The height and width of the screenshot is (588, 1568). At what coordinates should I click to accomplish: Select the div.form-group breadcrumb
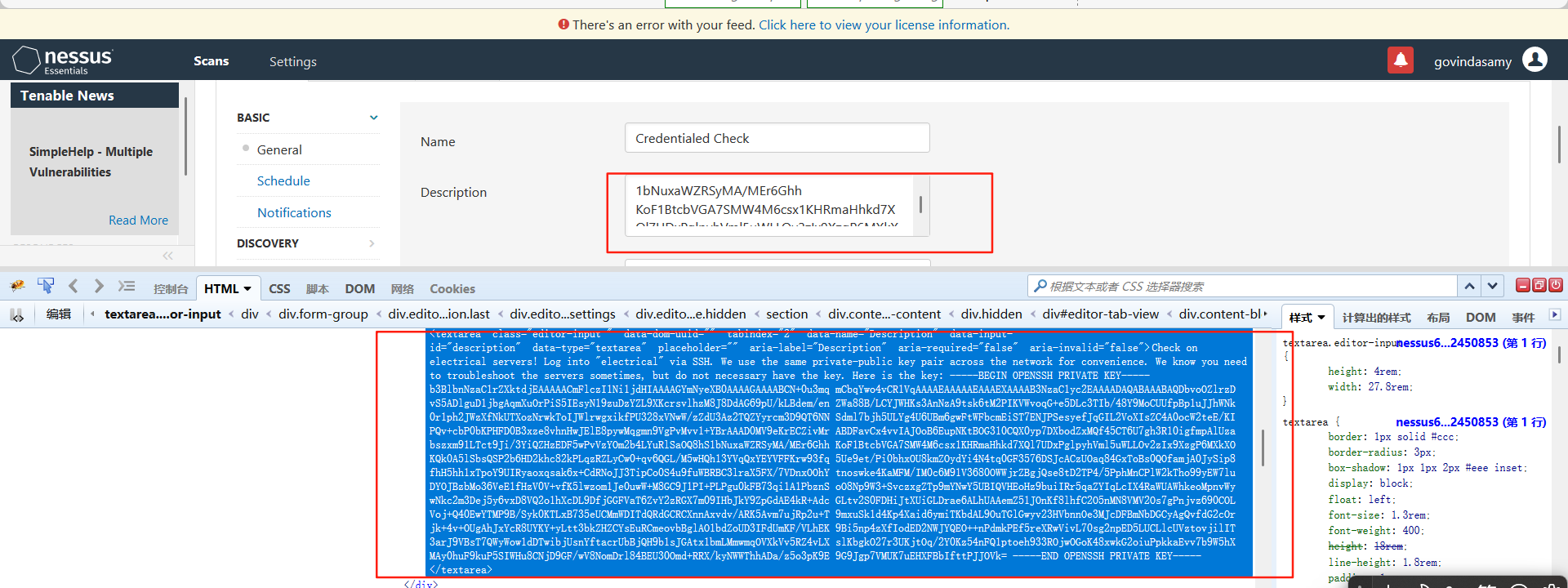323,314
